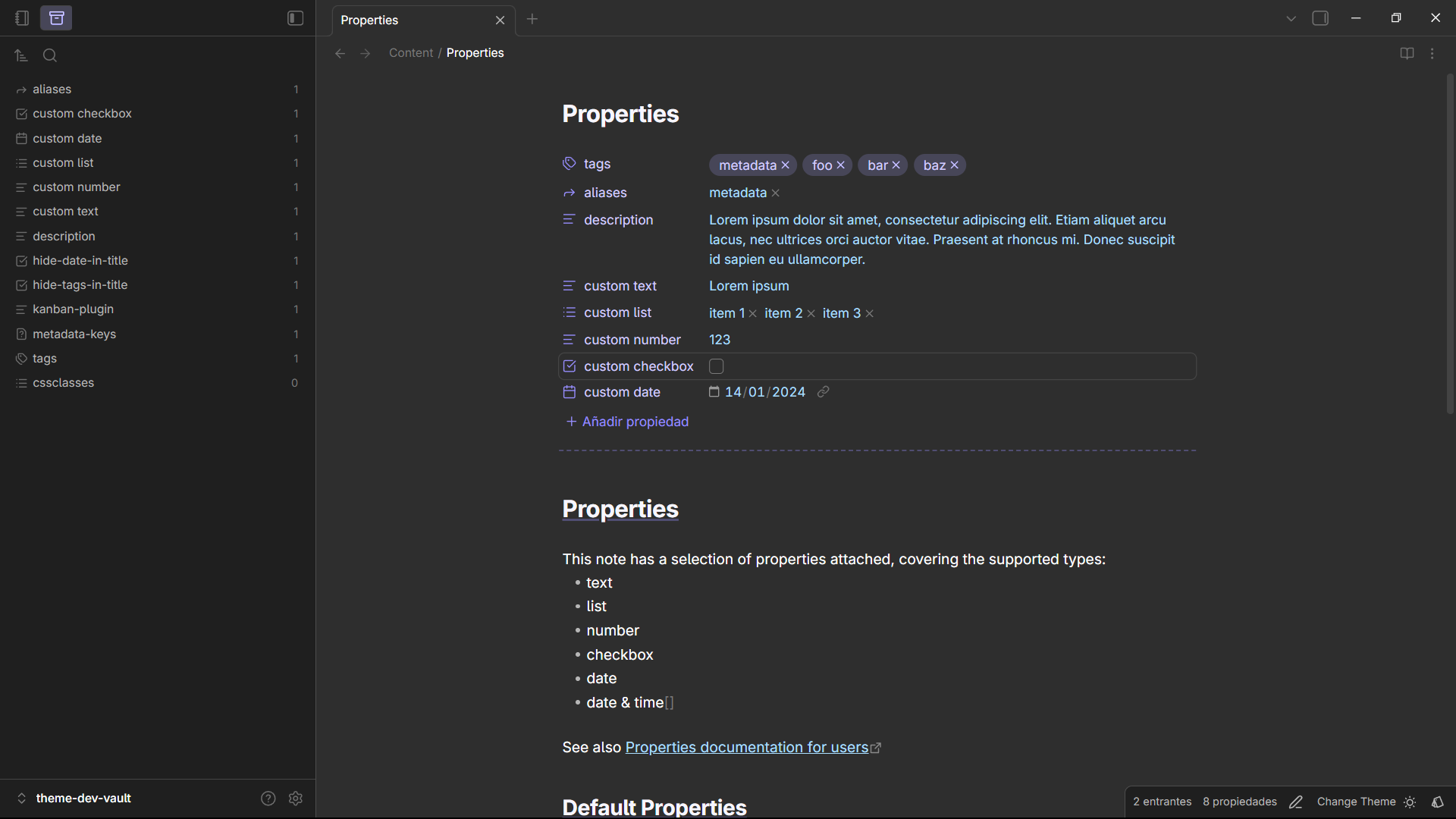
Task: Select aliases in the properties list
Action: [157, 89]
